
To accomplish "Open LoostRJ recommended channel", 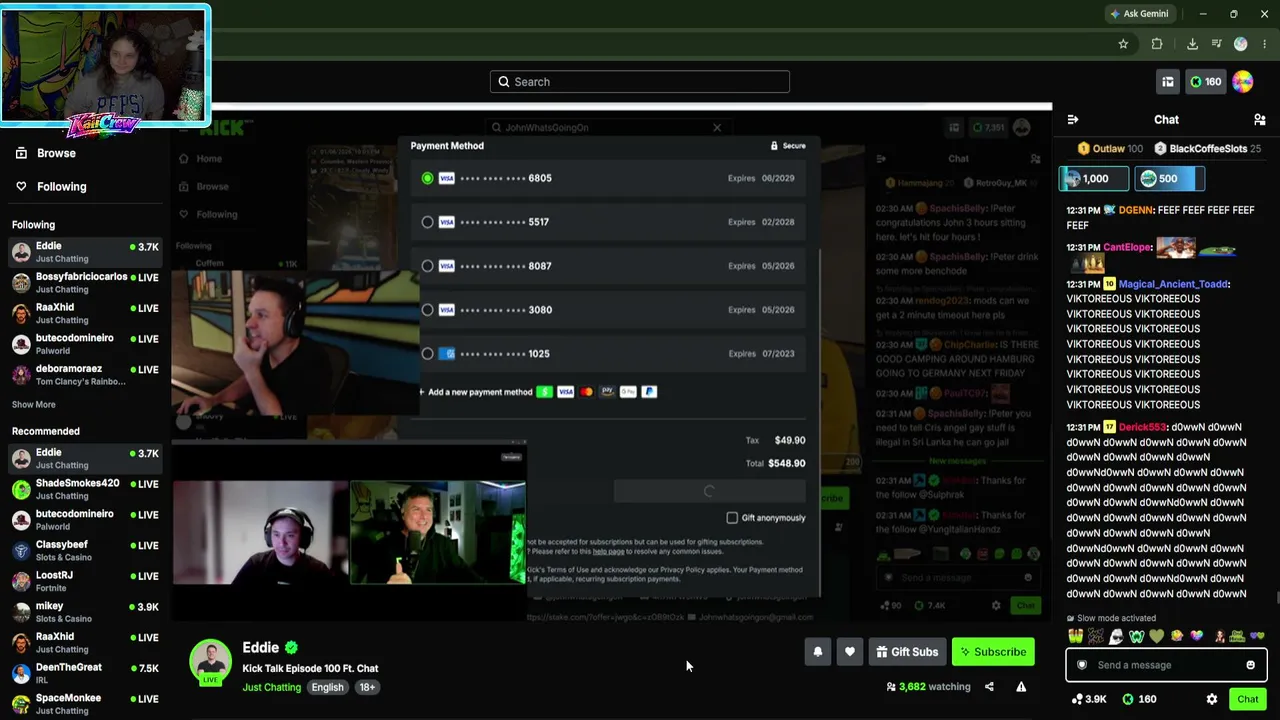I will tap(85, 581).
